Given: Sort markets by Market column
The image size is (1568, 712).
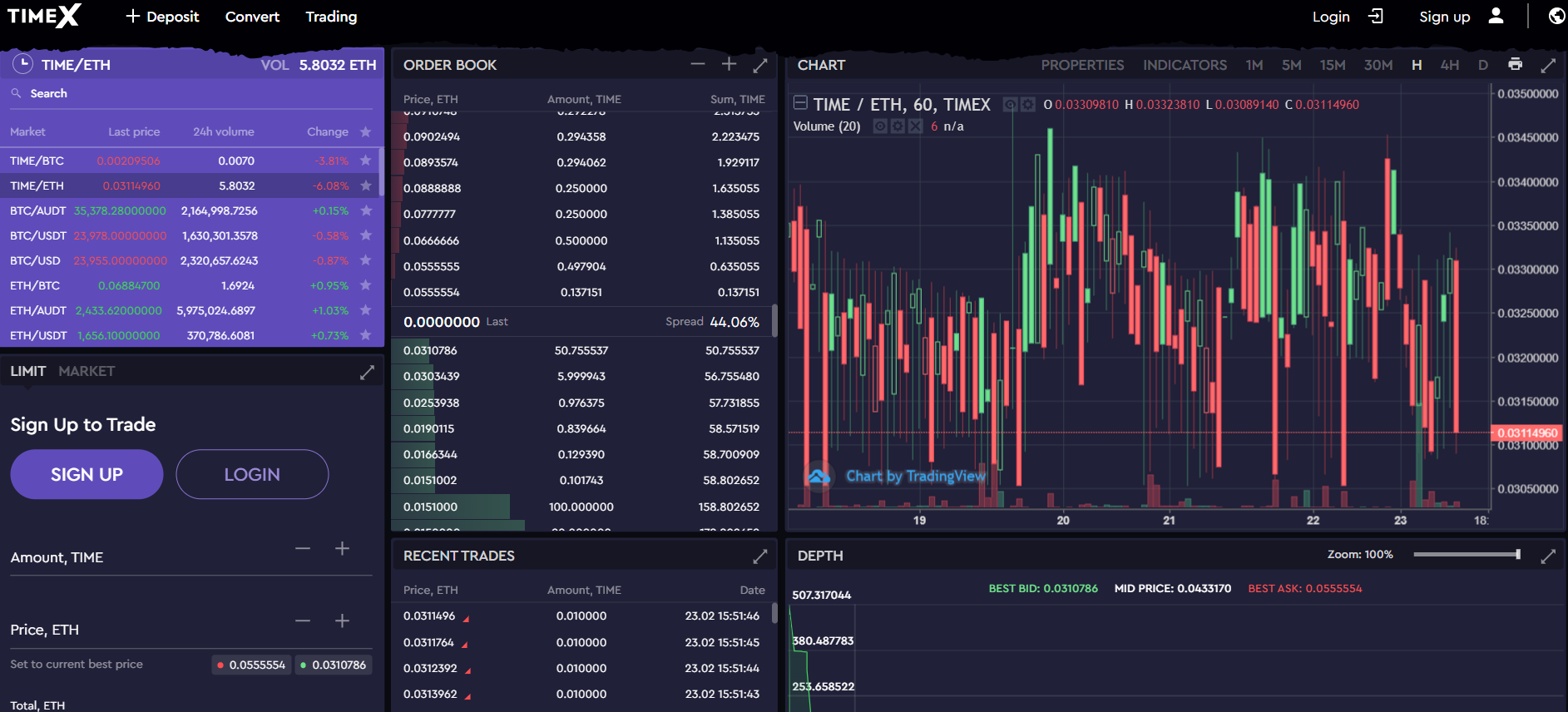Looking at the screenshot, I should click(27, 131).
